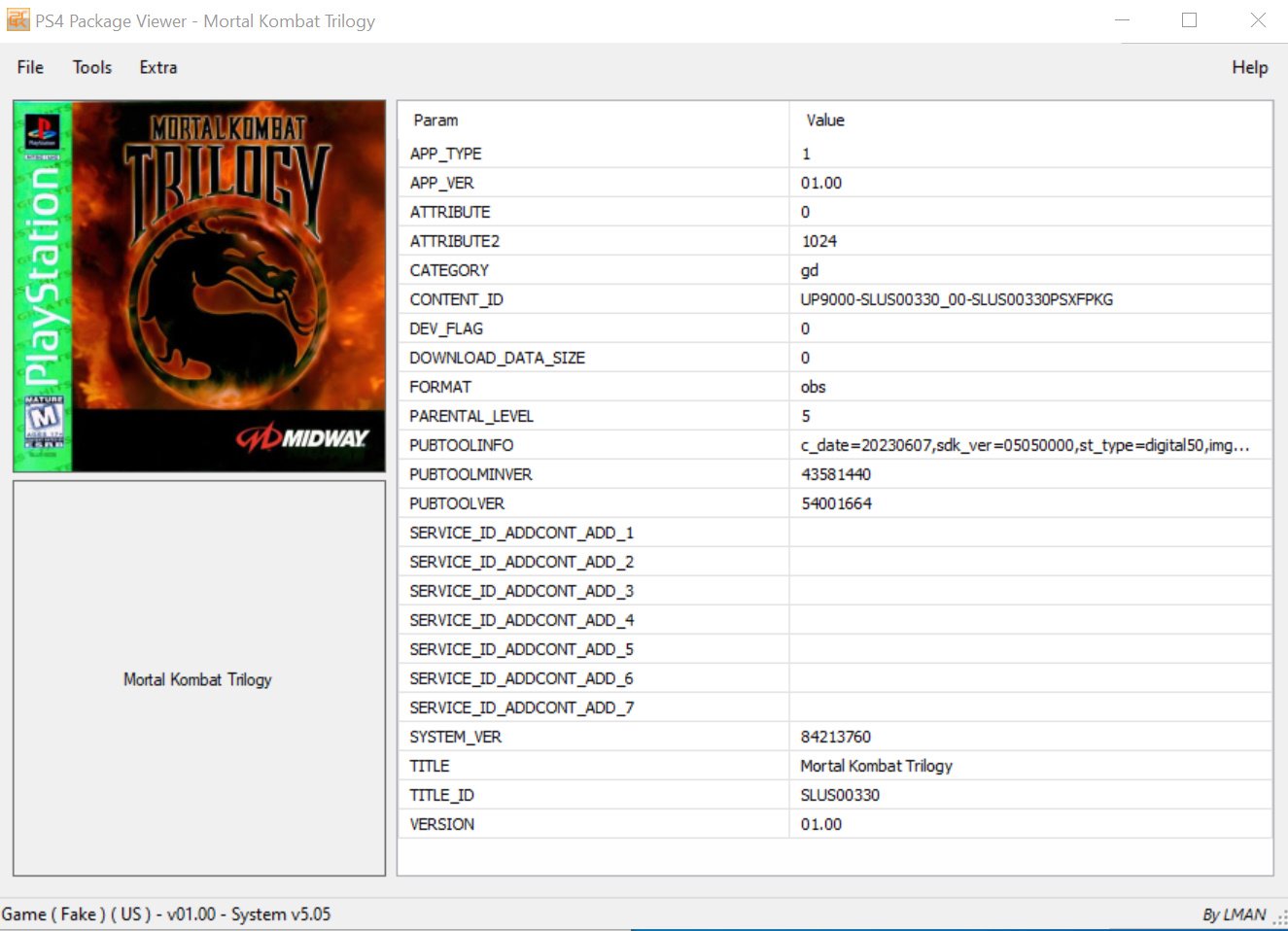Click the parental level value 5
The height and width of the screenshot is (931, 1288).
[x=805, y=416]
